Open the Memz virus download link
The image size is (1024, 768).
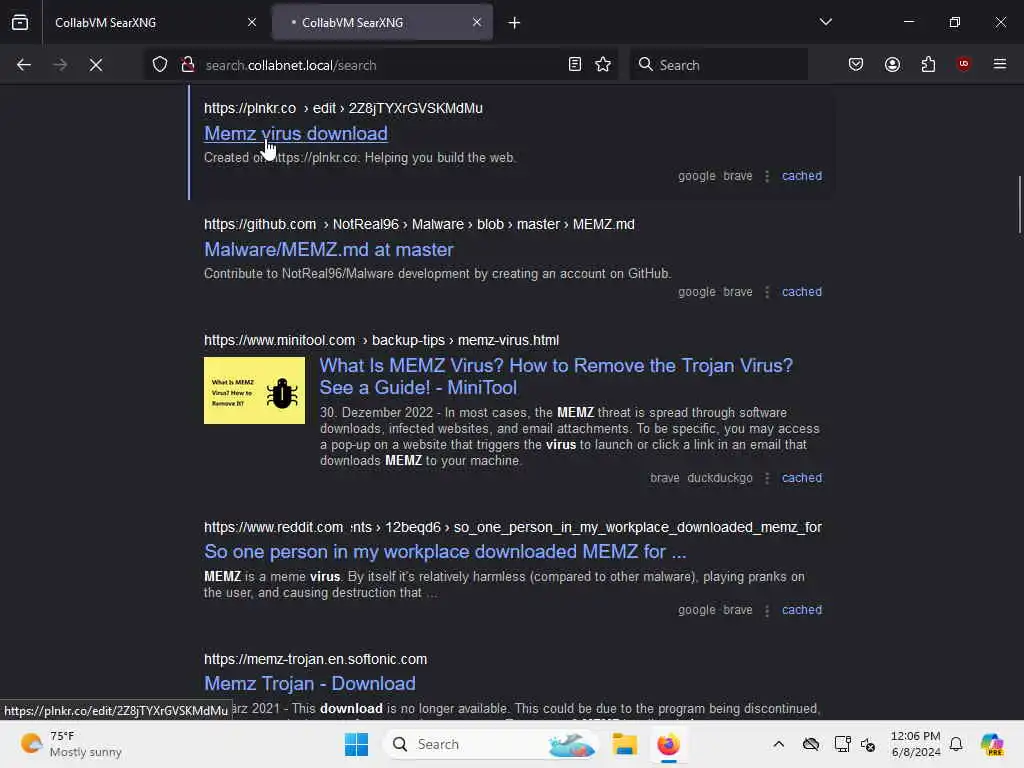[x=296, y=133]
